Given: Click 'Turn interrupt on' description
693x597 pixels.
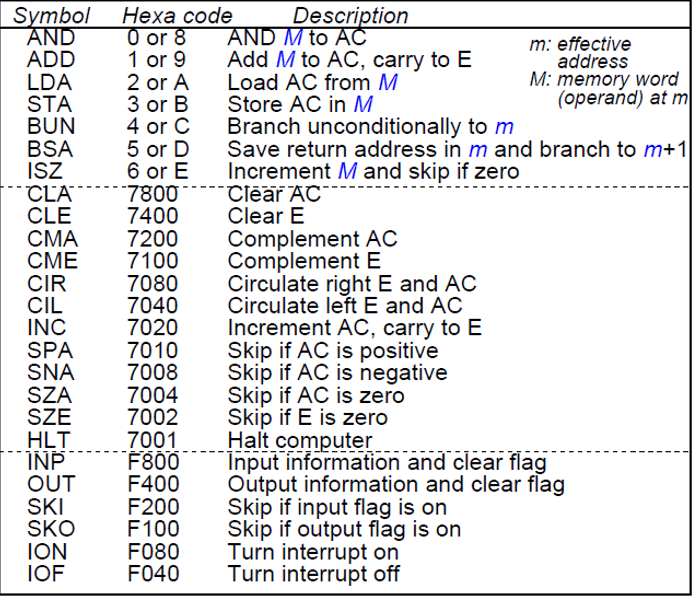Looking at the screenshot, I should click(x=313, y=552).
